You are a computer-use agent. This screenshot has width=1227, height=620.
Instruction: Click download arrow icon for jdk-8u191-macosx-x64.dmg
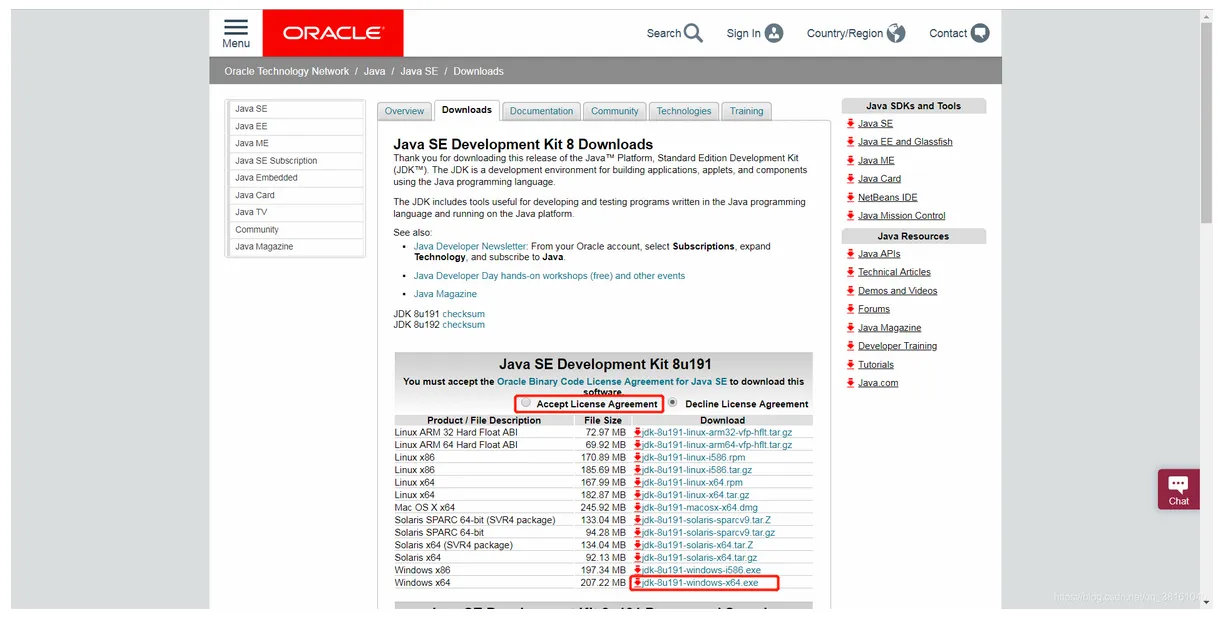(x=637, y=507)
